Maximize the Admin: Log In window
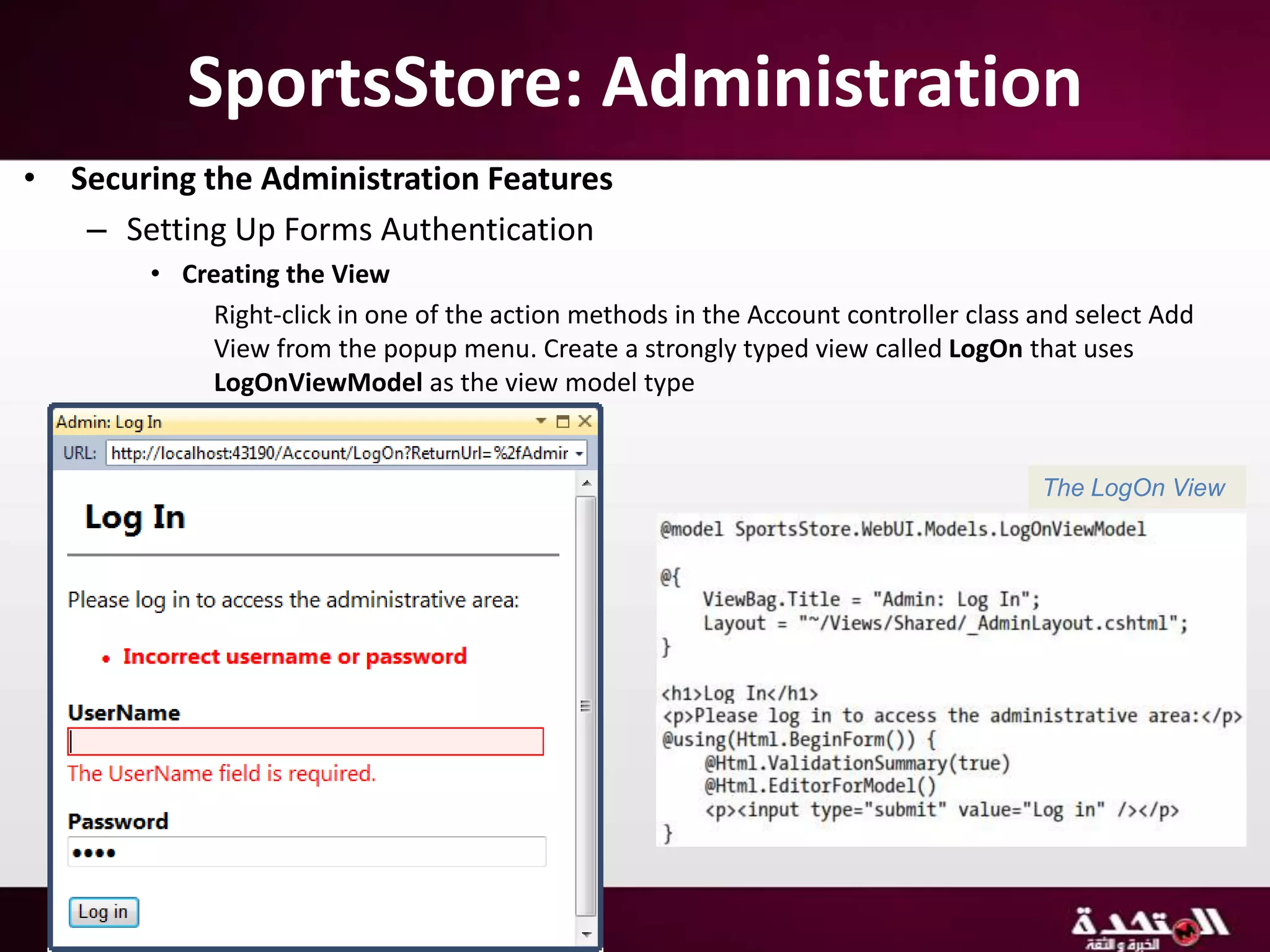The image size is (1270, 952). point(563,421)
